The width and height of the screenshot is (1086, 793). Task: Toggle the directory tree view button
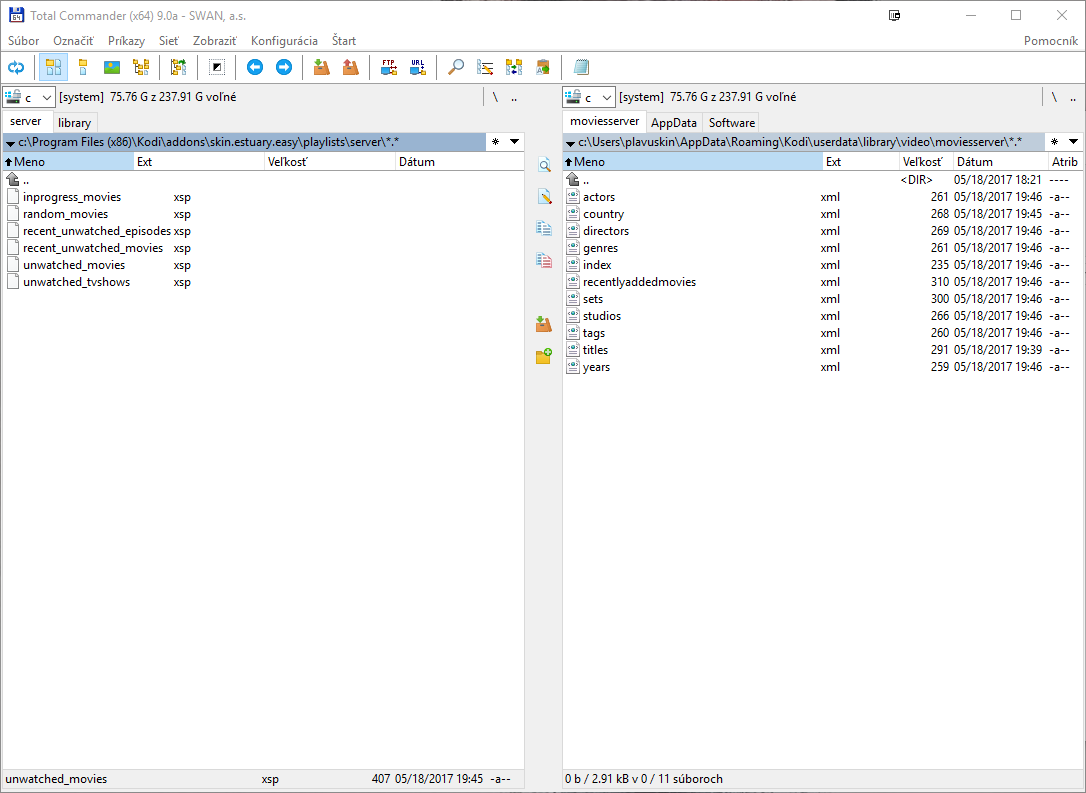(141, 67)
